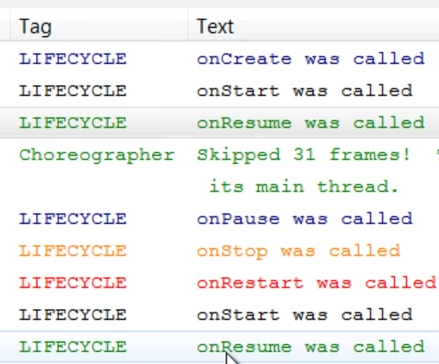Select the red 'onRestart was called' message
Viewport: 439px width, 364px height.
(x=317, y=283)
